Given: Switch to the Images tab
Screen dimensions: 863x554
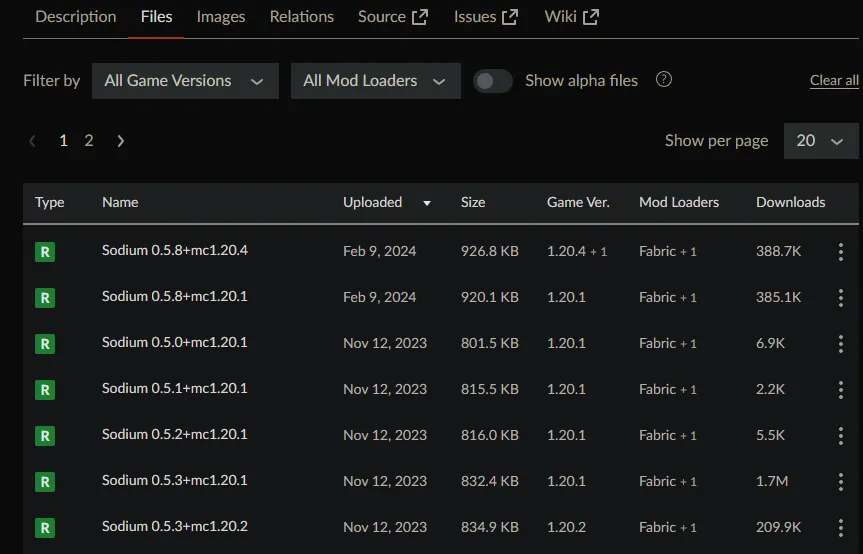Looking at the screenshot, I should [x=221, y=17].
